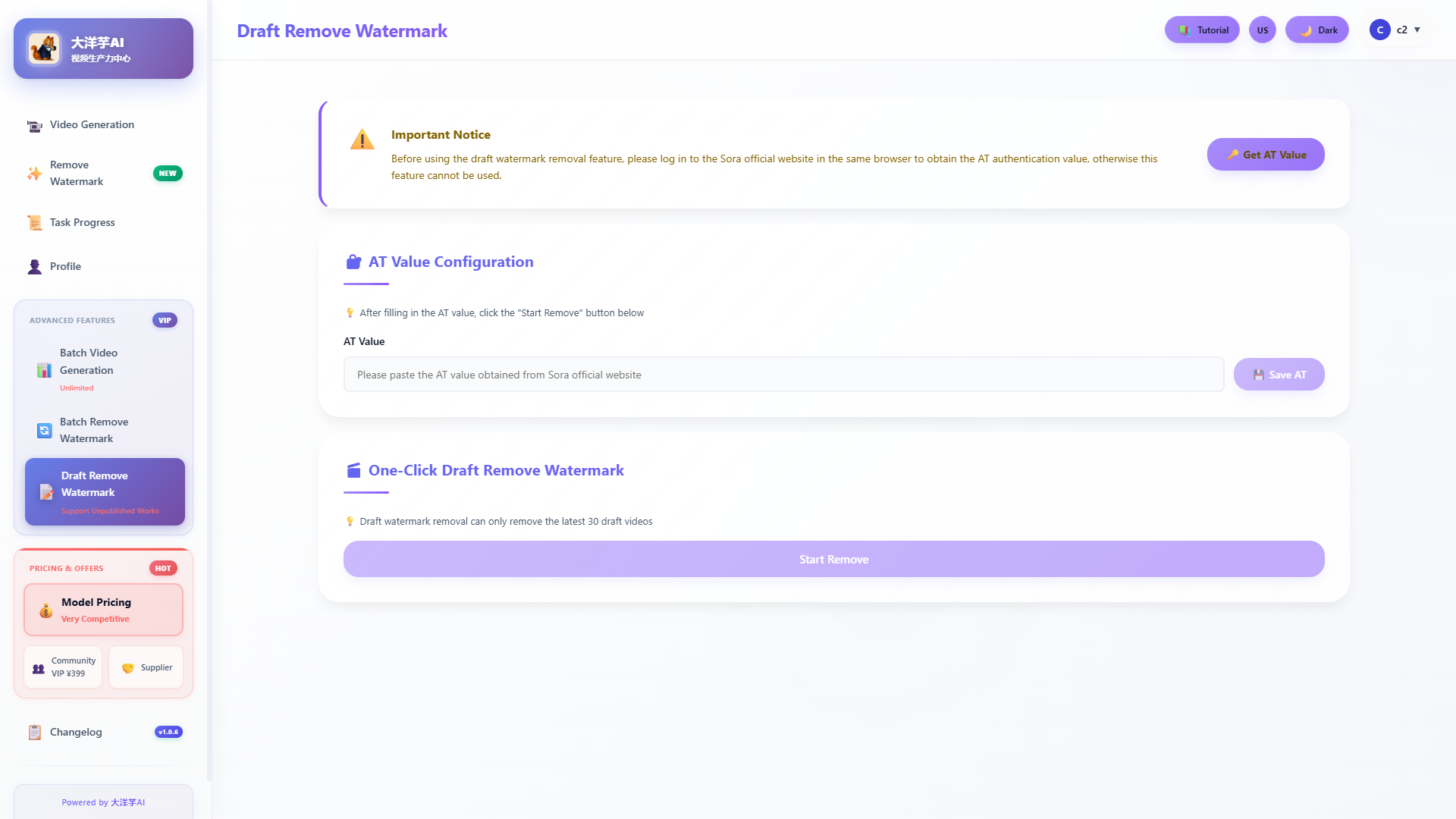Screen dimensions: 1456x819
Task: Click the Model Pricing money bag icon
Action: pos(46,610)
